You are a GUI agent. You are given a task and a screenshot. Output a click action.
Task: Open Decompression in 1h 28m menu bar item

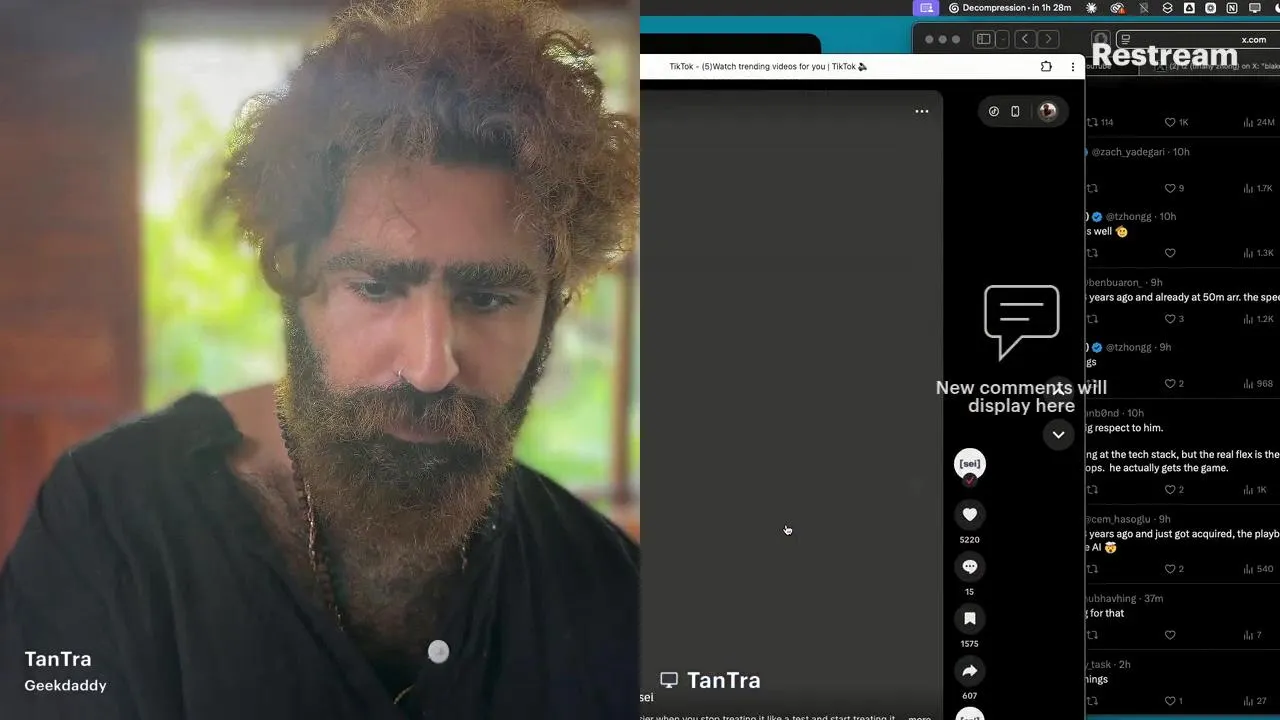click(1009, 8)
